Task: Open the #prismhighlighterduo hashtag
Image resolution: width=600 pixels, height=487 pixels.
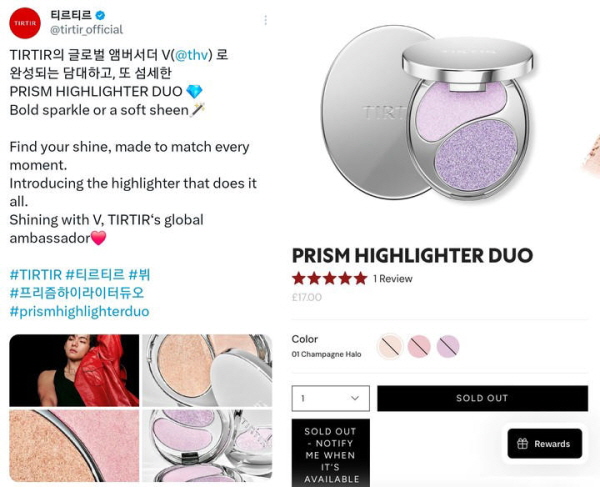Action: (x=80, y=311)
